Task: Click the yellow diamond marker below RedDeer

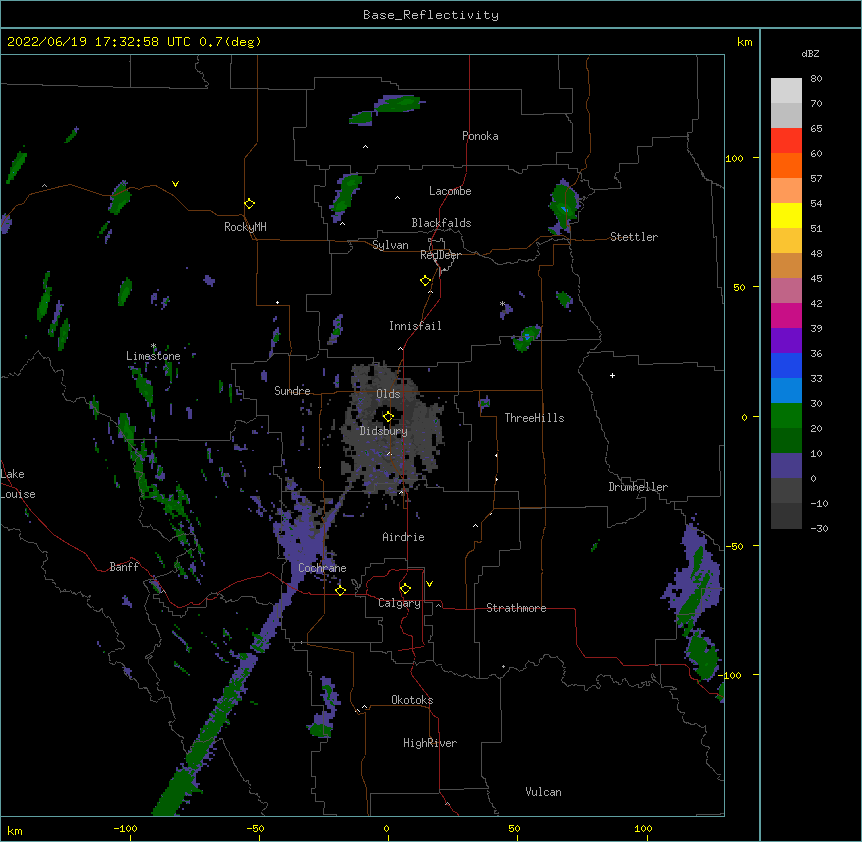Action: [x=426, y=281]
